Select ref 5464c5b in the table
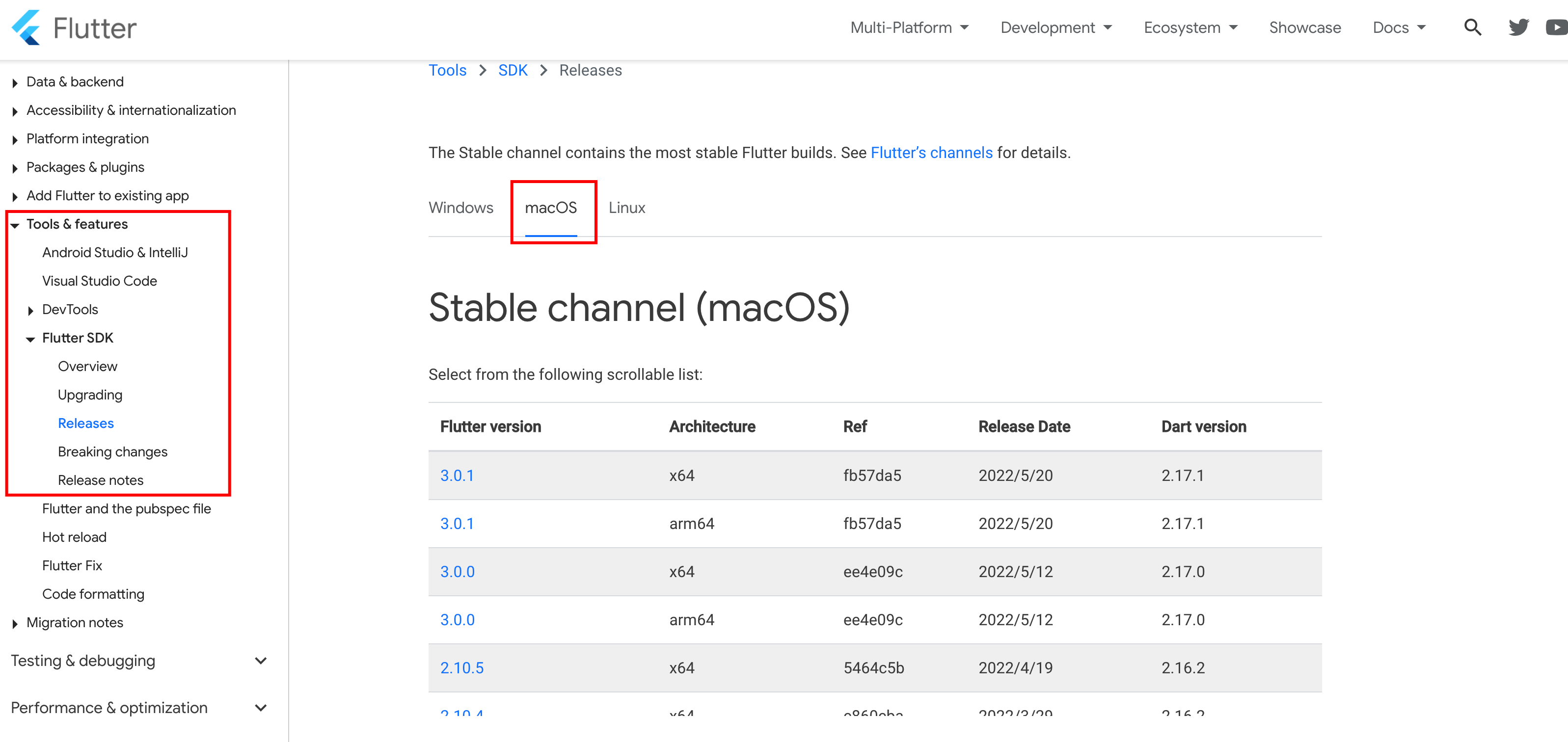 pos(873,668)
